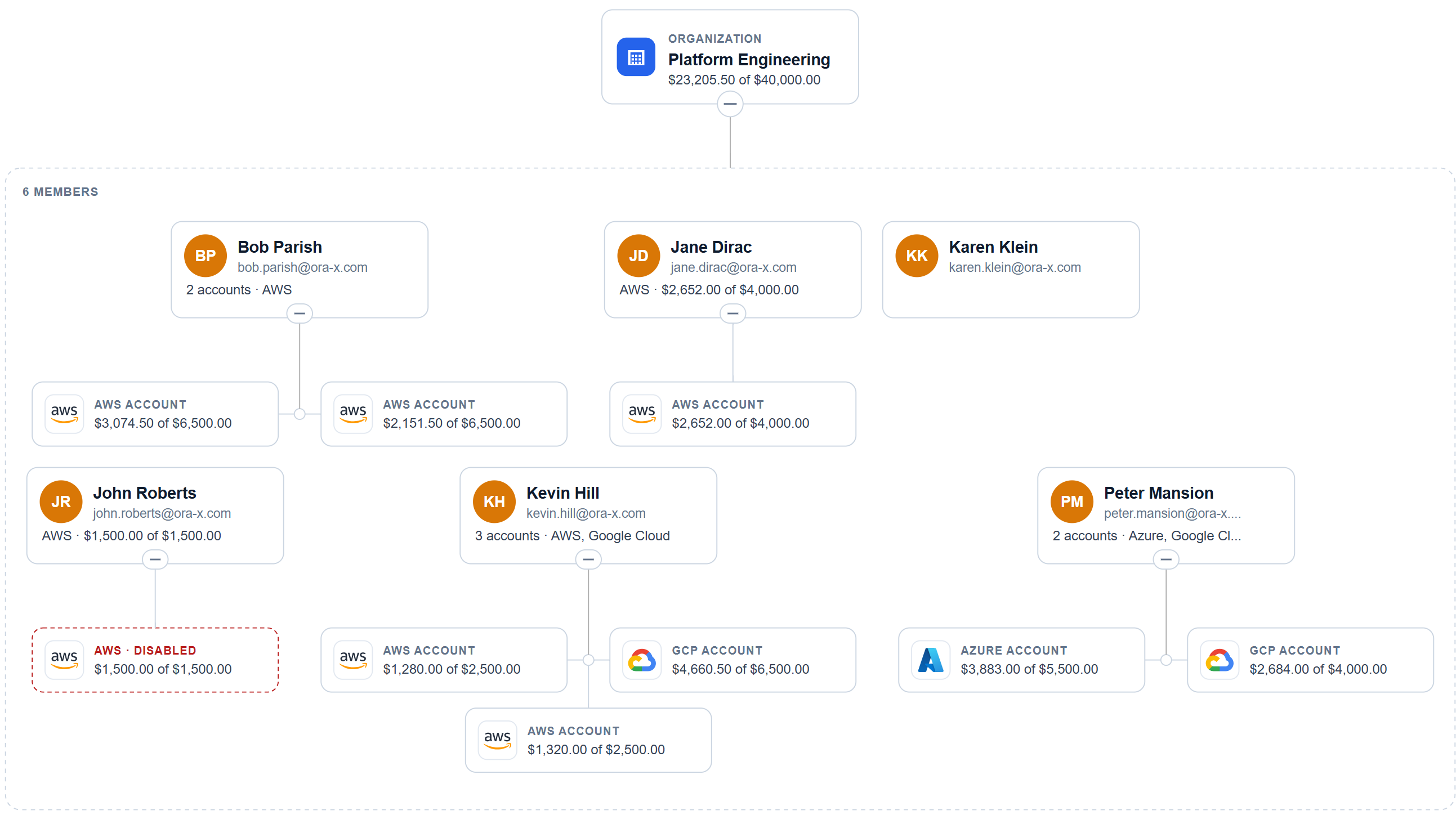Open bob.parish@ora-x.com email
This screenshot has width=1456, height=824.
coord(302,267)
